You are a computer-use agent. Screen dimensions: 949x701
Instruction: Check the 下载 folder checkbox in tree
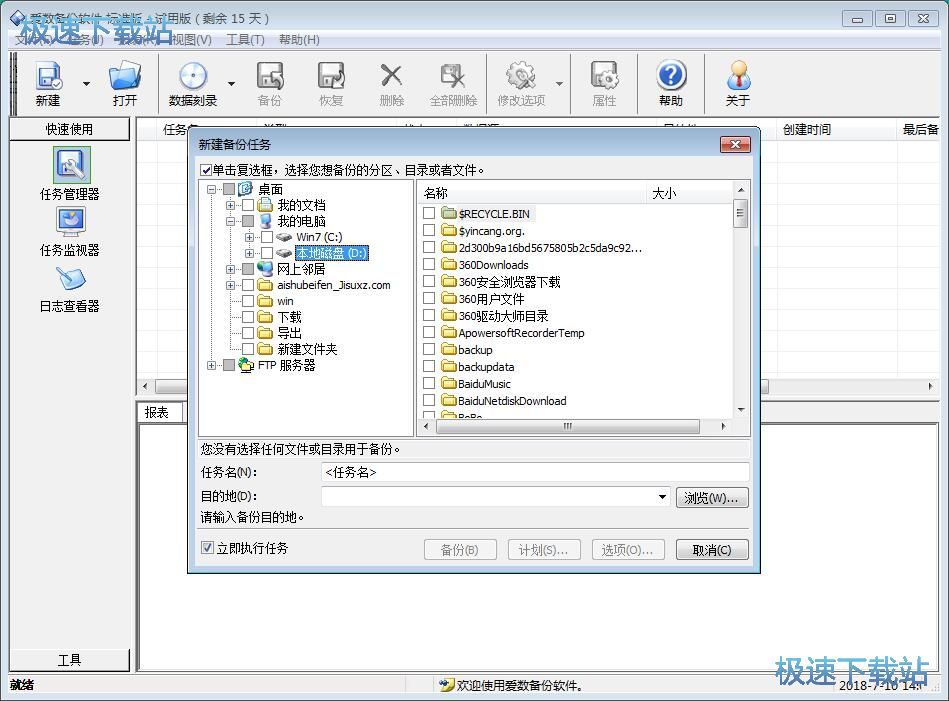click(248, 317)
